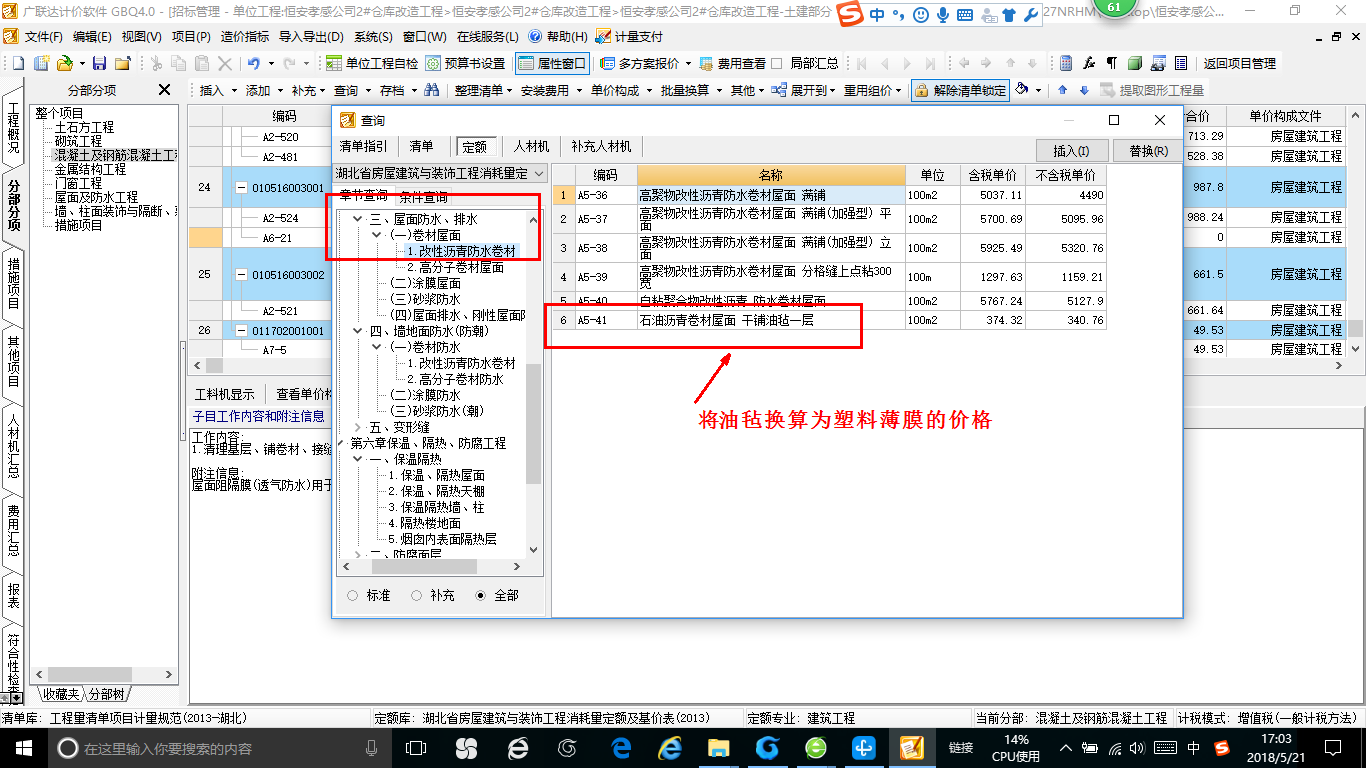Click the Save (floppy disk) icon
The width and height of the screenshot is (1366, 768).
(x=101, y=63)
